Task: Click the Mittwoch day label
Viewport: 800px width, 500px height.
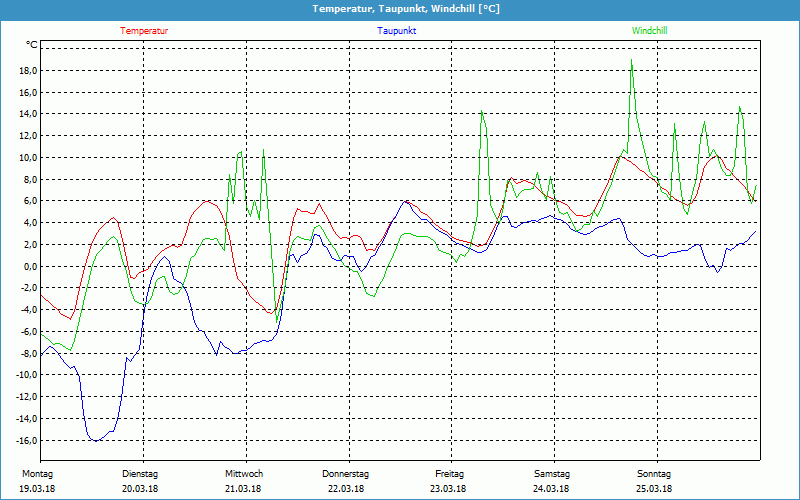Action: (x=244, y=474)
